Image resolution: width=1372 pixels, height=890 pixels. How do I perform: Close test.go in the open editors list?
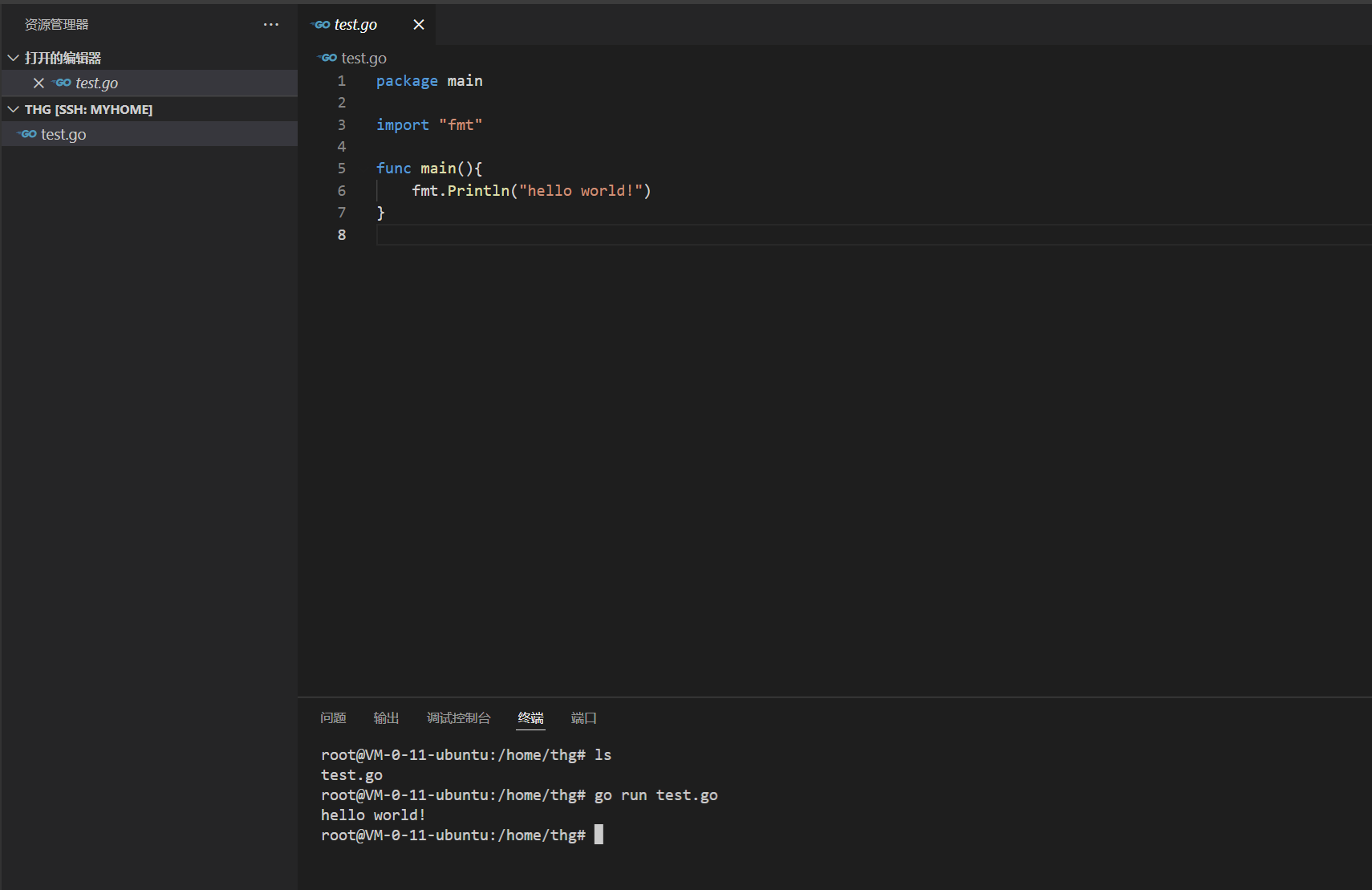tap(39, 83)
